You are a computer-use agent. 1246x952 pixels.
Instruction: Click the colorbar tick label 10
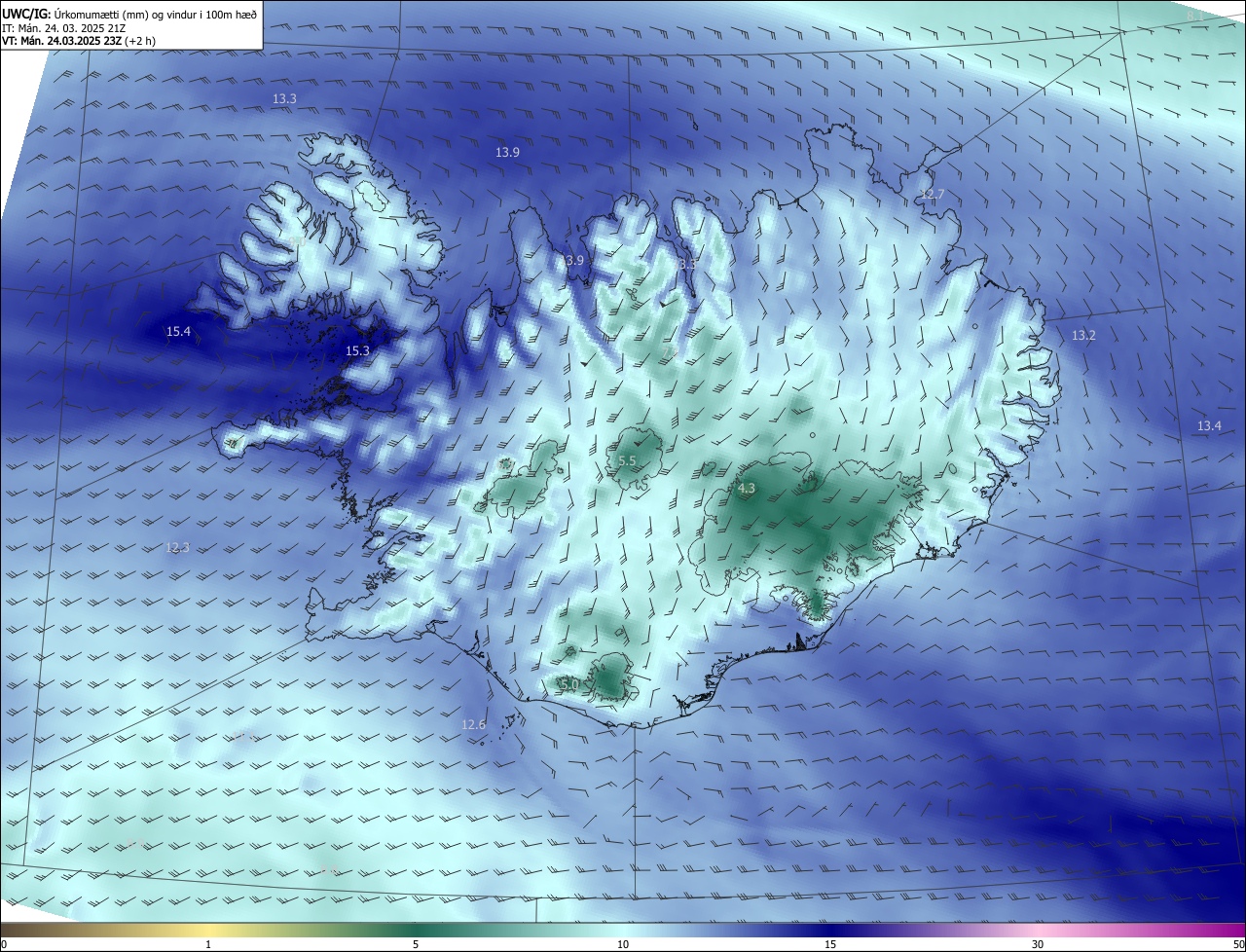(623, 944)
